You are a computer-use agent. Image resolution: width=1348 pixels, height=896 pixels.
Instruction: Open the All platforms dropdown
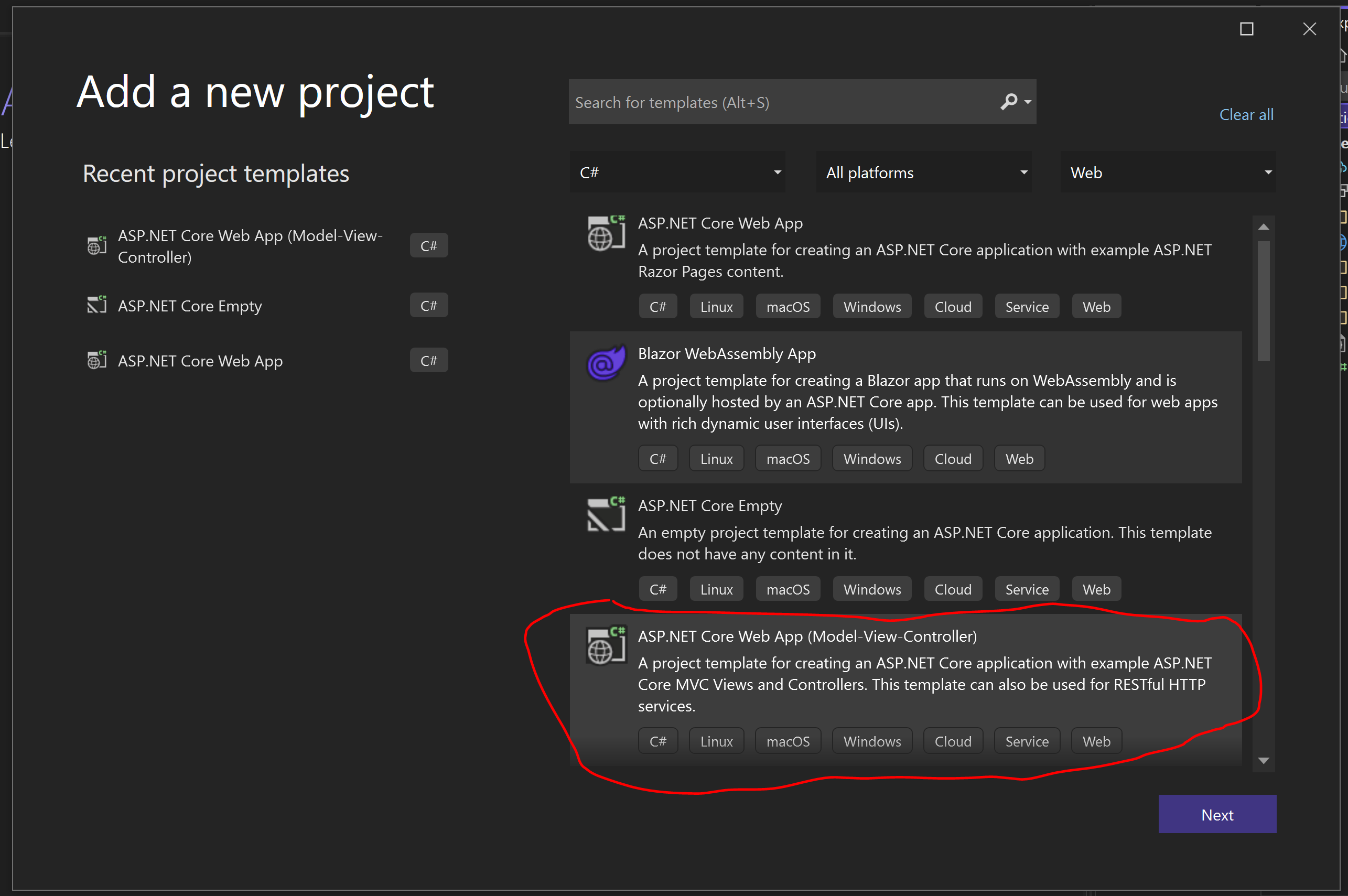point(923,172)
